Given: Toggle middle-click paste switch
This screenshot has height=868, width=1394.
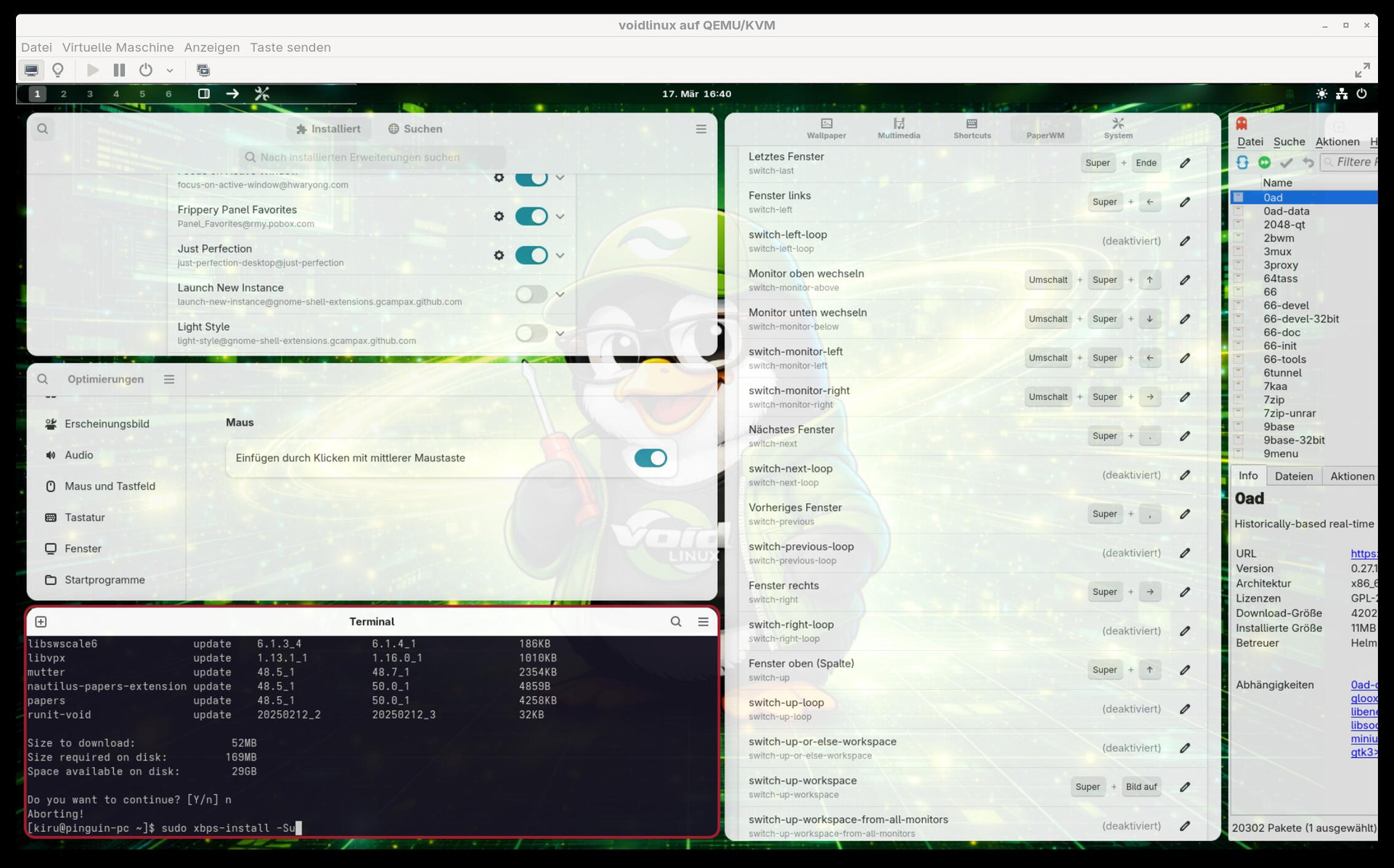Looking at the screenshot, I should [650, 458].
